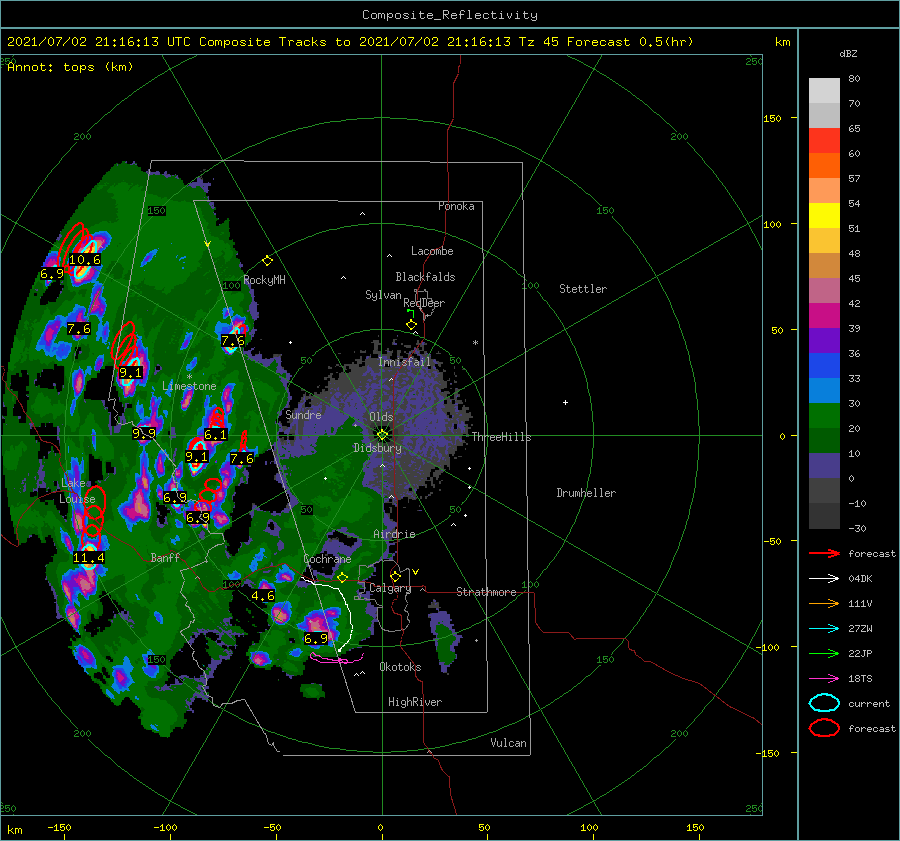Click the dBZ legend heading
900x841 pixels.
(x=848, y=54)
